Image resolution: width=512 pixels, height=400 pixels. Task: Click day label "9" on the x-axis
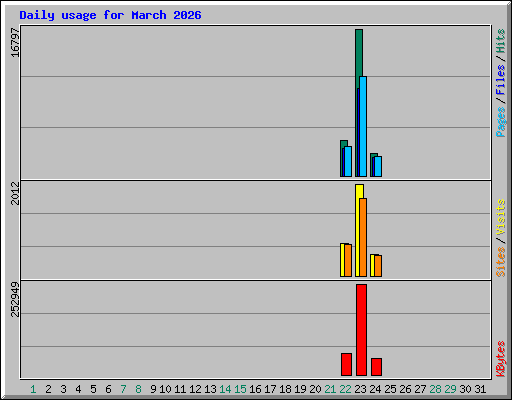click(x=153, y=389)
